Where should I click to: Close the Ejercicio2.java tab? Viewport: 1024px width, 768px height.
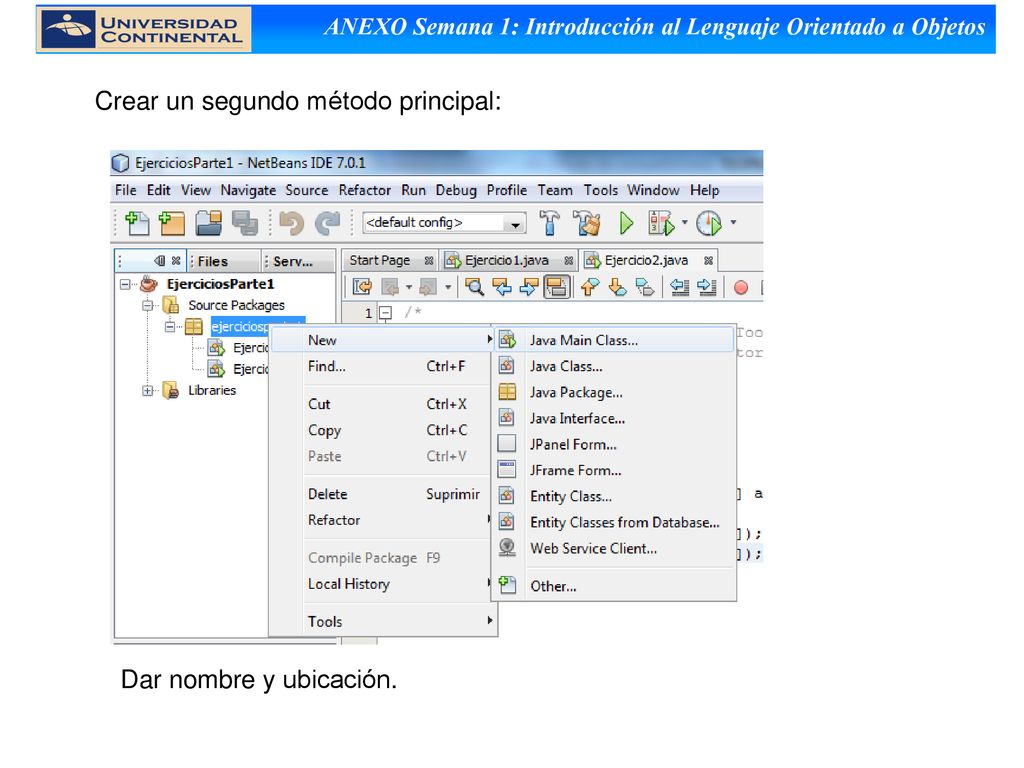point(708,261)
